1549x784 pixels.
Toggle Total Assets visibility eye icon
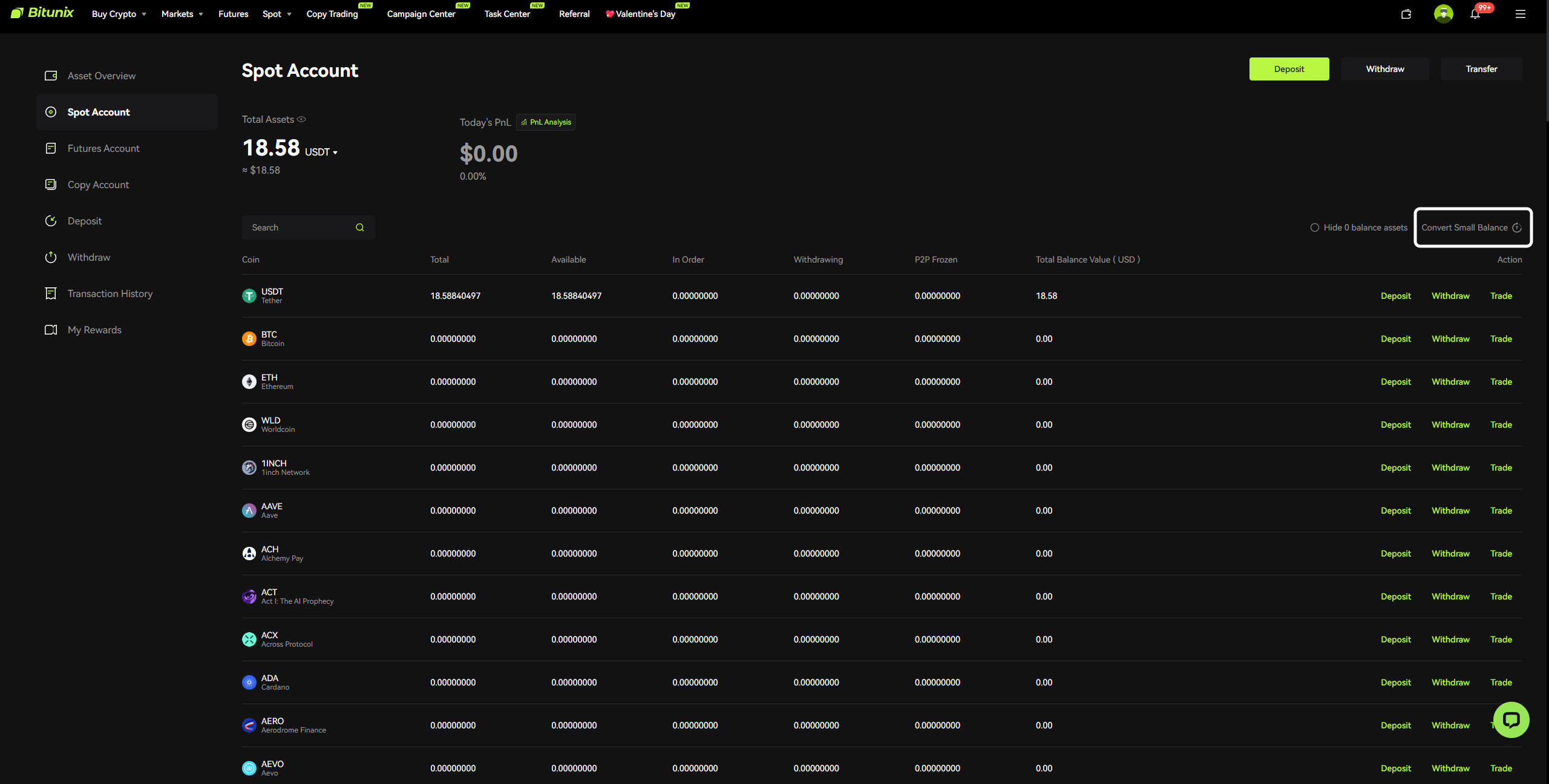[x=301, y=119]
